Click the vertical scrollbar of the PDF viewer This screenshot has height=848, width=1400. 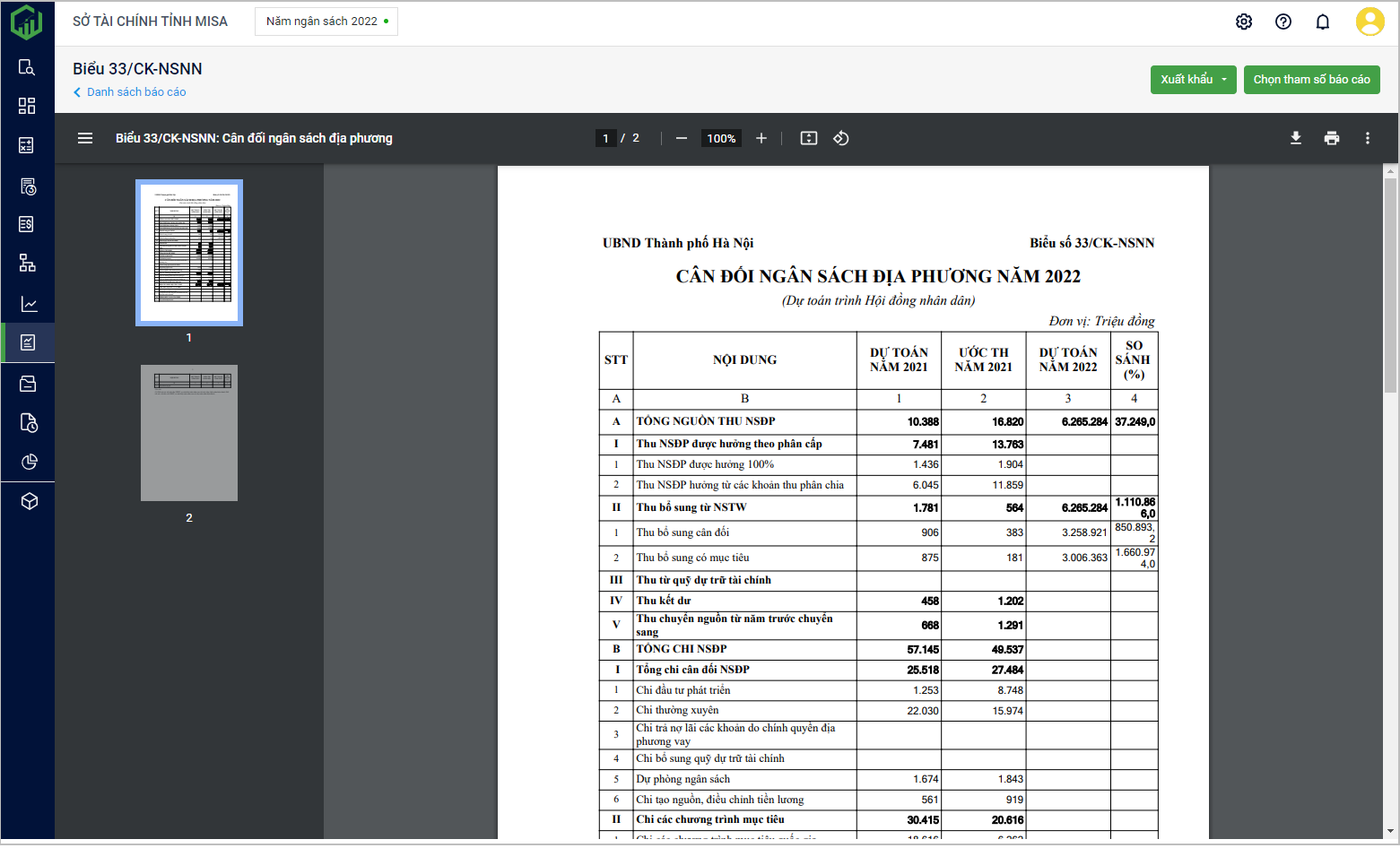(1390, 287)
